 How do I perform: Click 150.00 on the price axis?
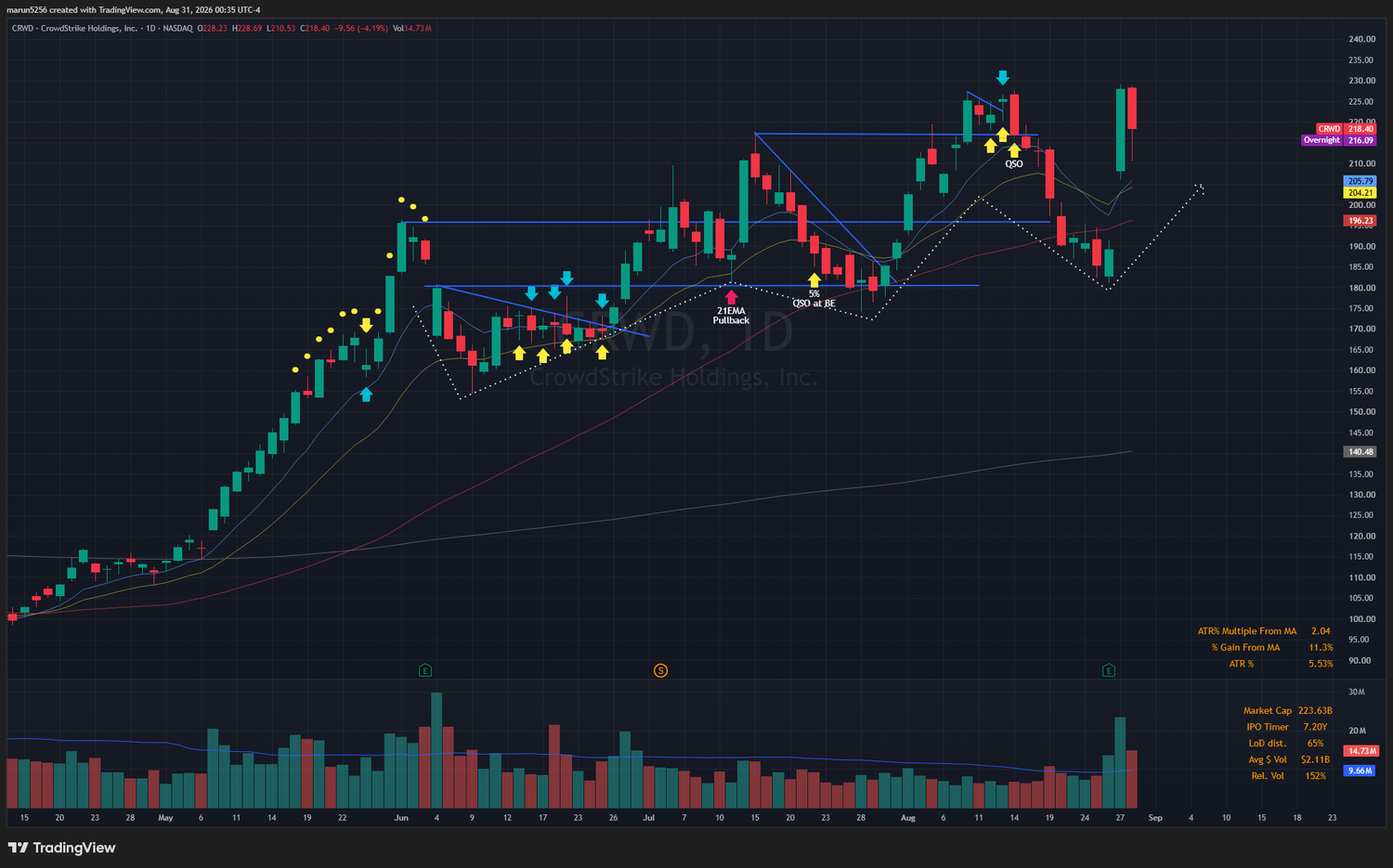pos(1362,412)
